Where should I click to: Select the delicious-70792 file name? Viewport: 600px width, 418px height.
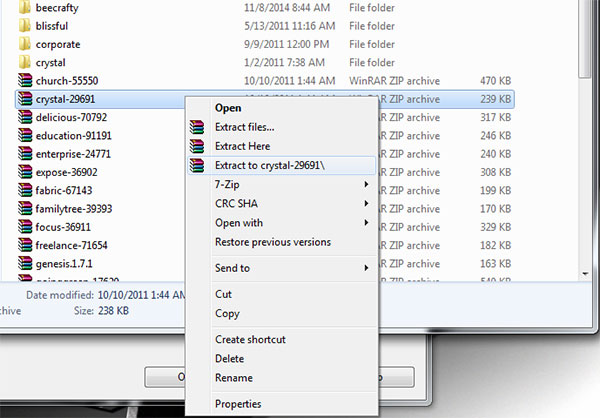[x=71, y=117]
